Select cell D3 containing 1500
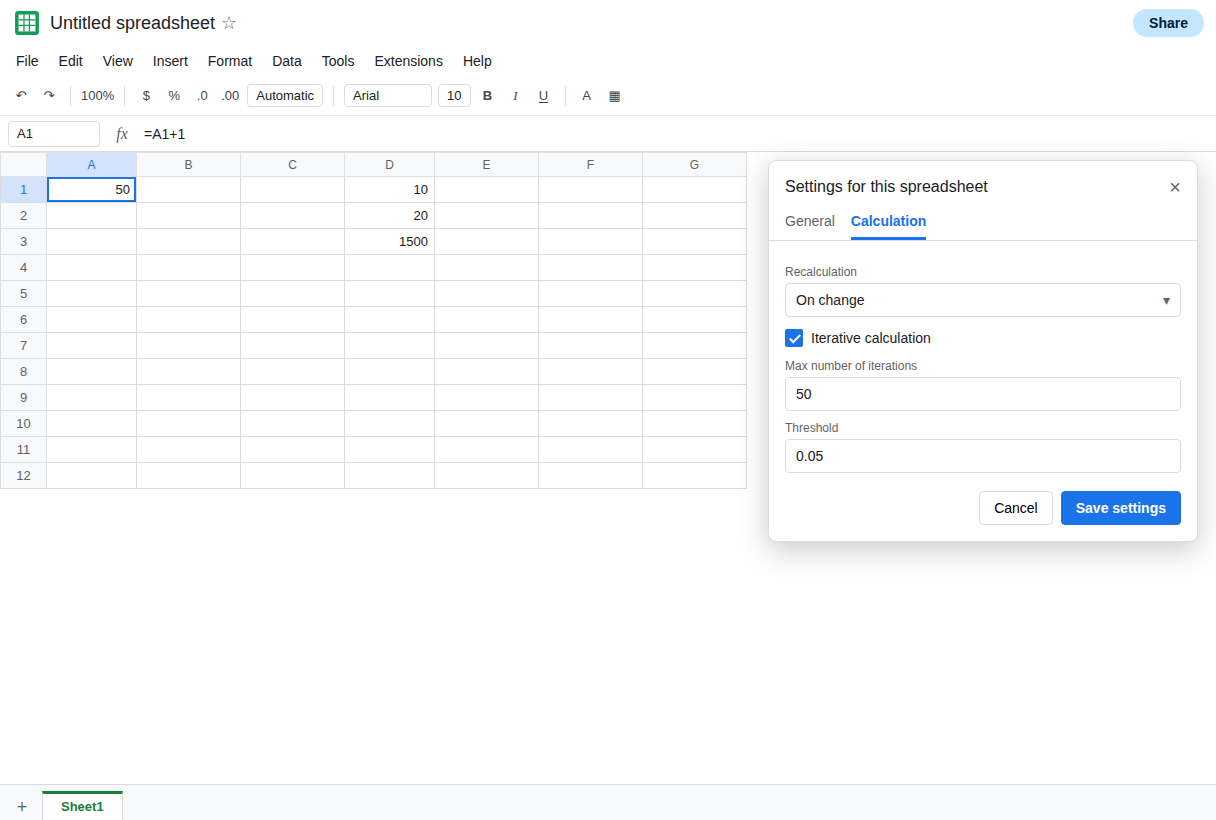 (390, 242)
